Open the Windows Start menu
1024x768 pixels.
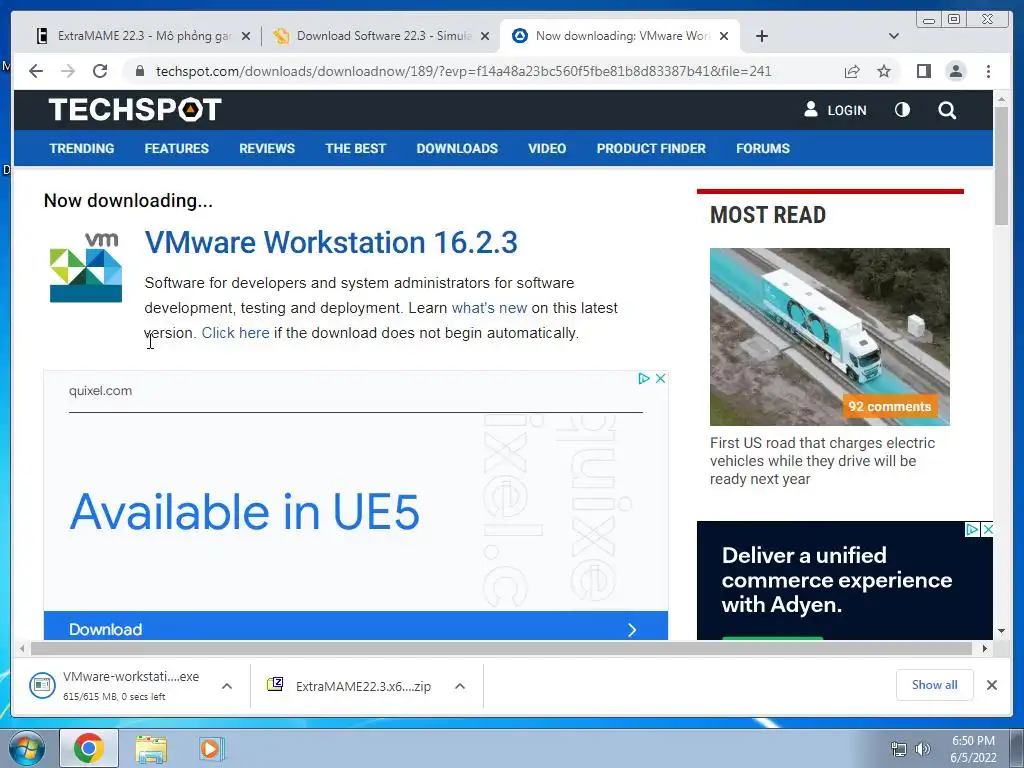26,748
